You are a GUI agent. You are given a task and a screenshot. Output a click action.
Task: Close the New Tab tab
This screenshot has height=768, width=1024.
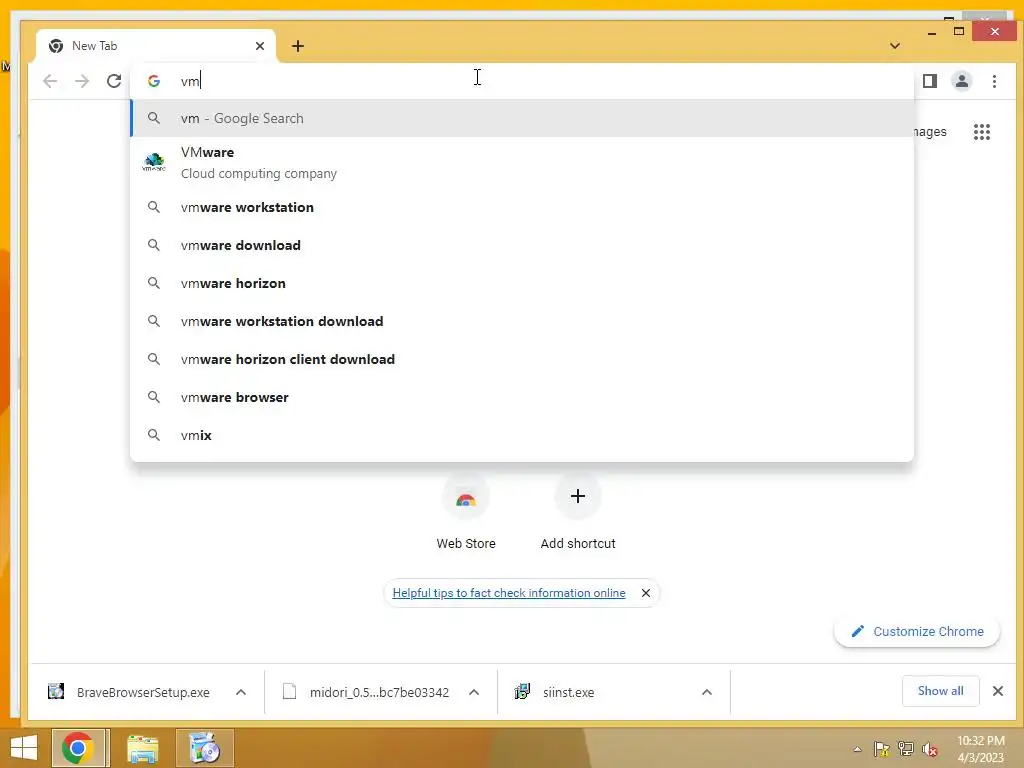click(x=260, y=46)
